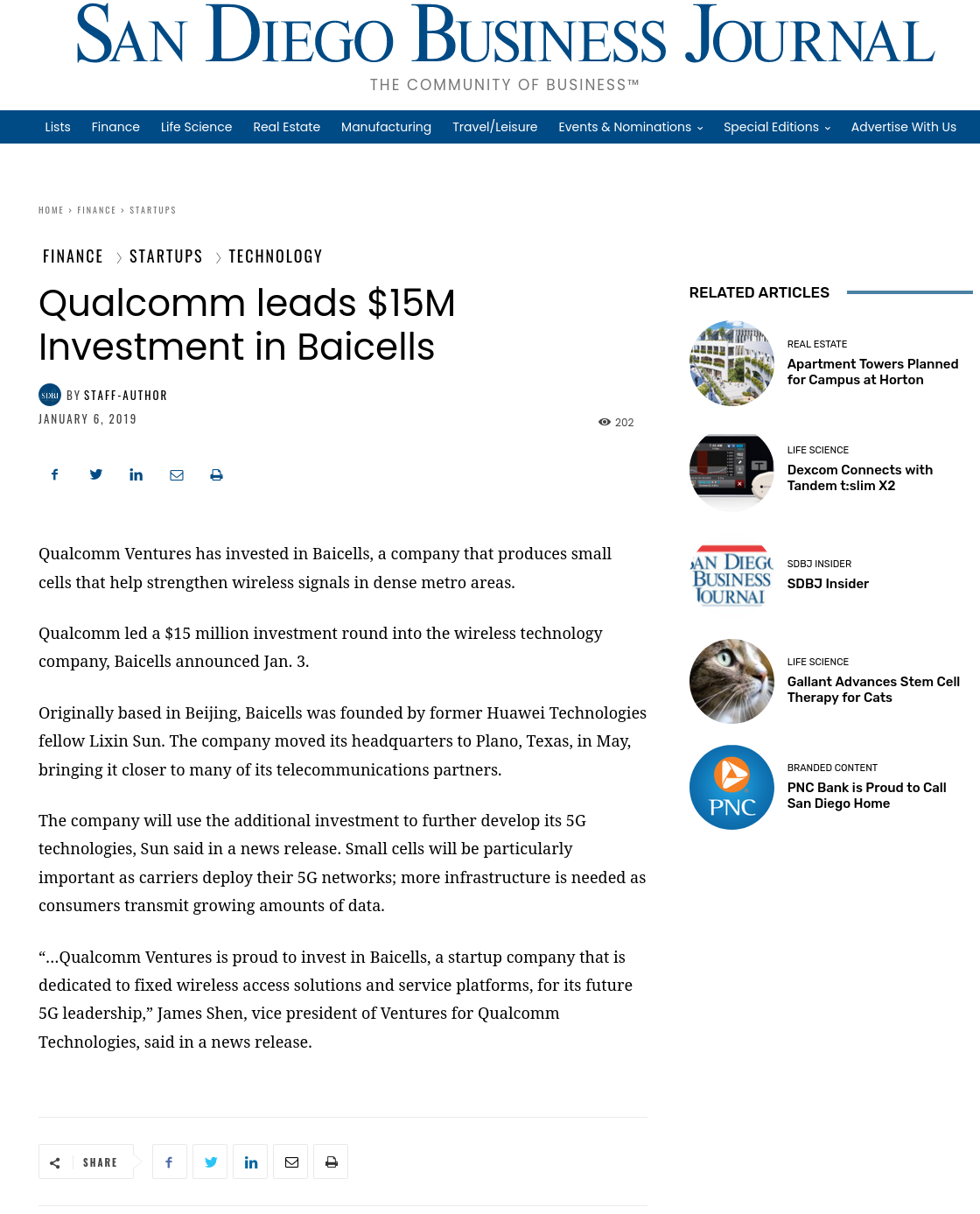The height and width of the screenshot is (1214, 980).
Task: Expand Special Editions dropdown
Action: coord(776,127)
